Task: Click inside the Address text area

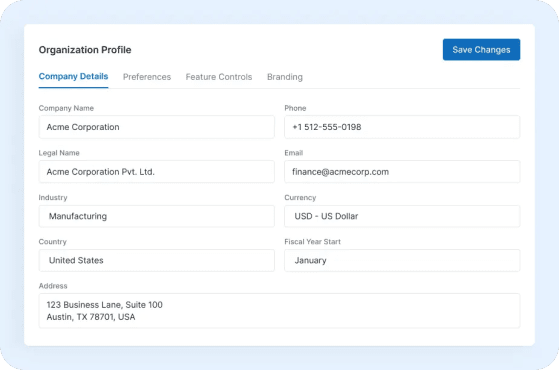Action: (x=279, y=311)
